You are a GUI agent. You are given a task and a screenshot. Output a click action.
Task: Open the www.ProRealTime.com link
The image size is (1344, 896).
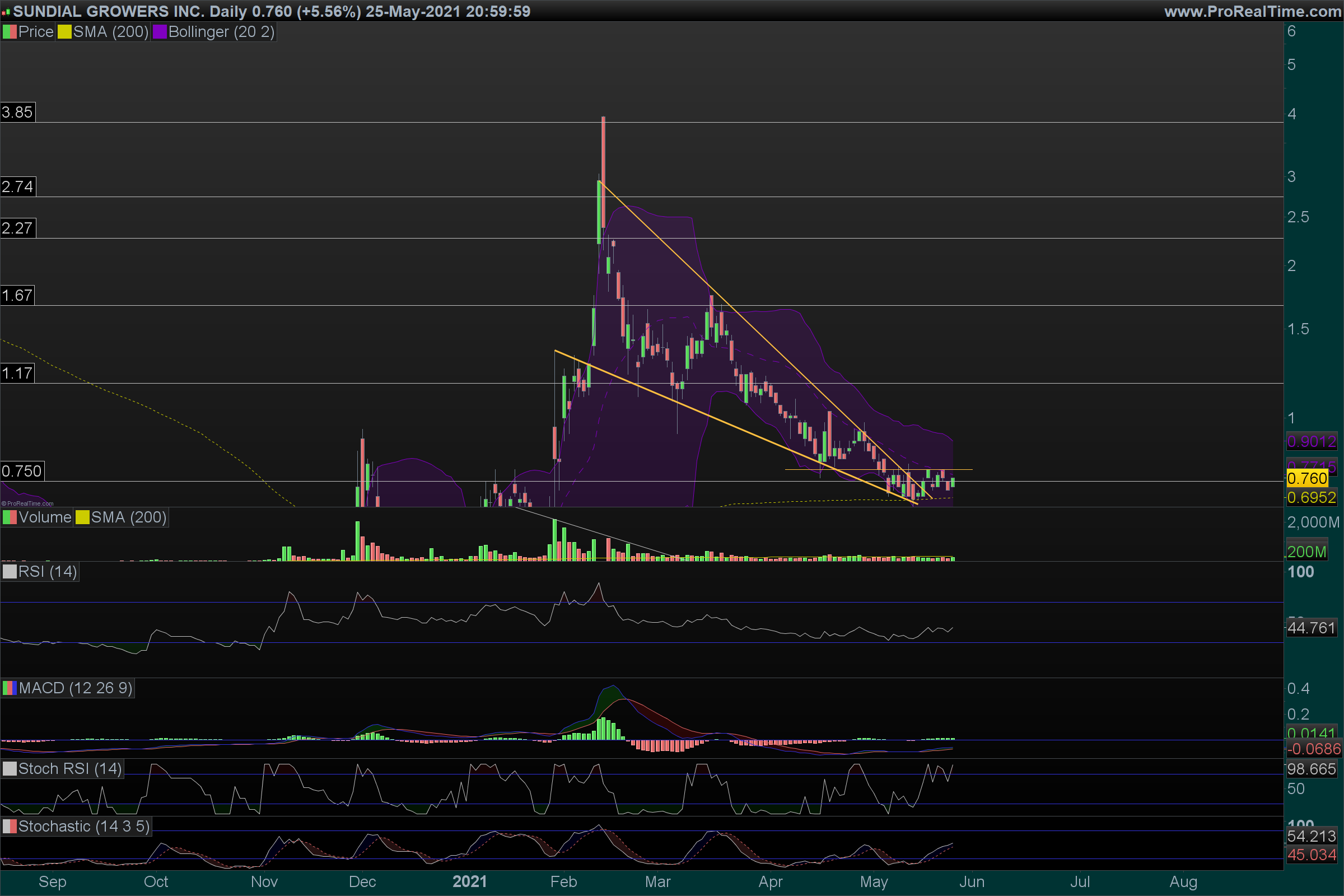(x=1252, y=11)
